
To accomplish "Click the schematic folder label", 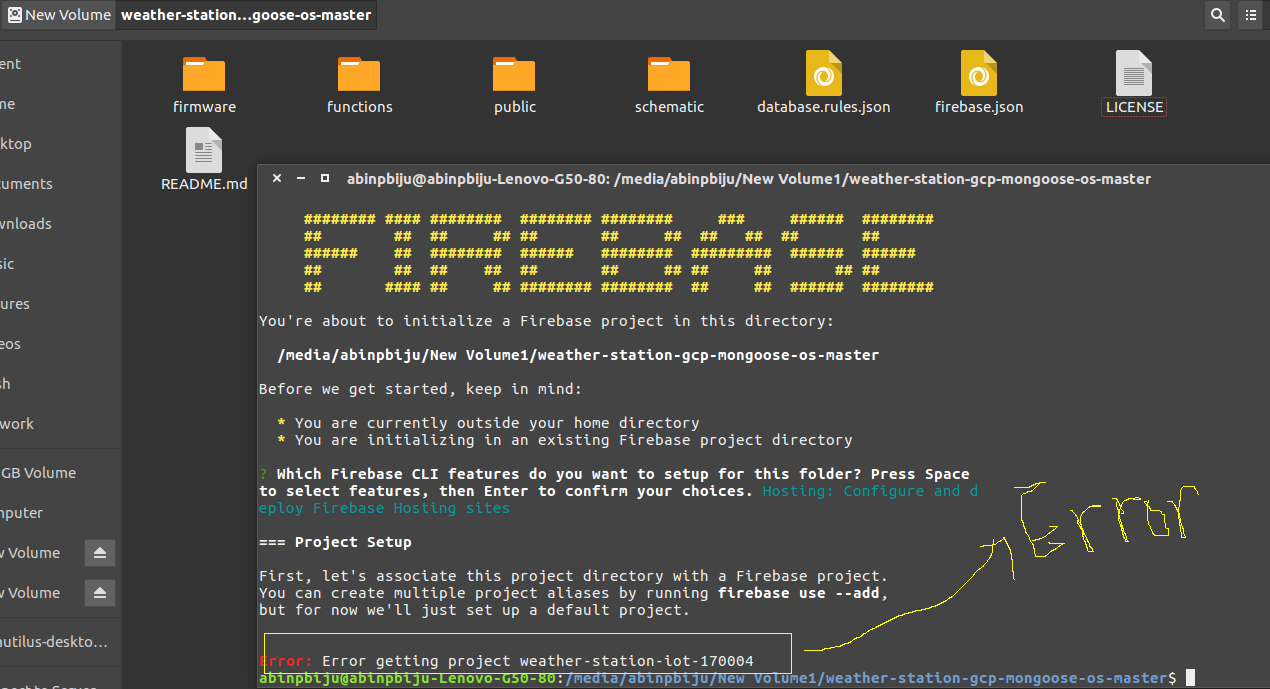I will (669, 107).
